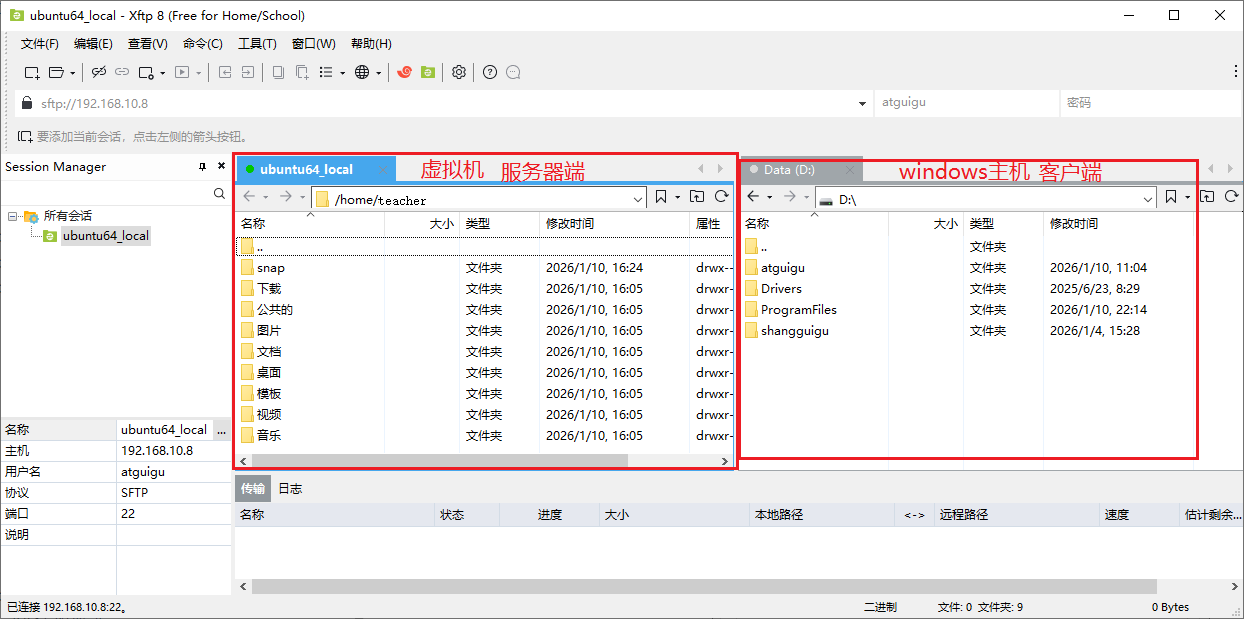Viewport: 1244px width, 619px height.
Task: Open the sftp address history dropdown
Action: click(x=863, y=104)
